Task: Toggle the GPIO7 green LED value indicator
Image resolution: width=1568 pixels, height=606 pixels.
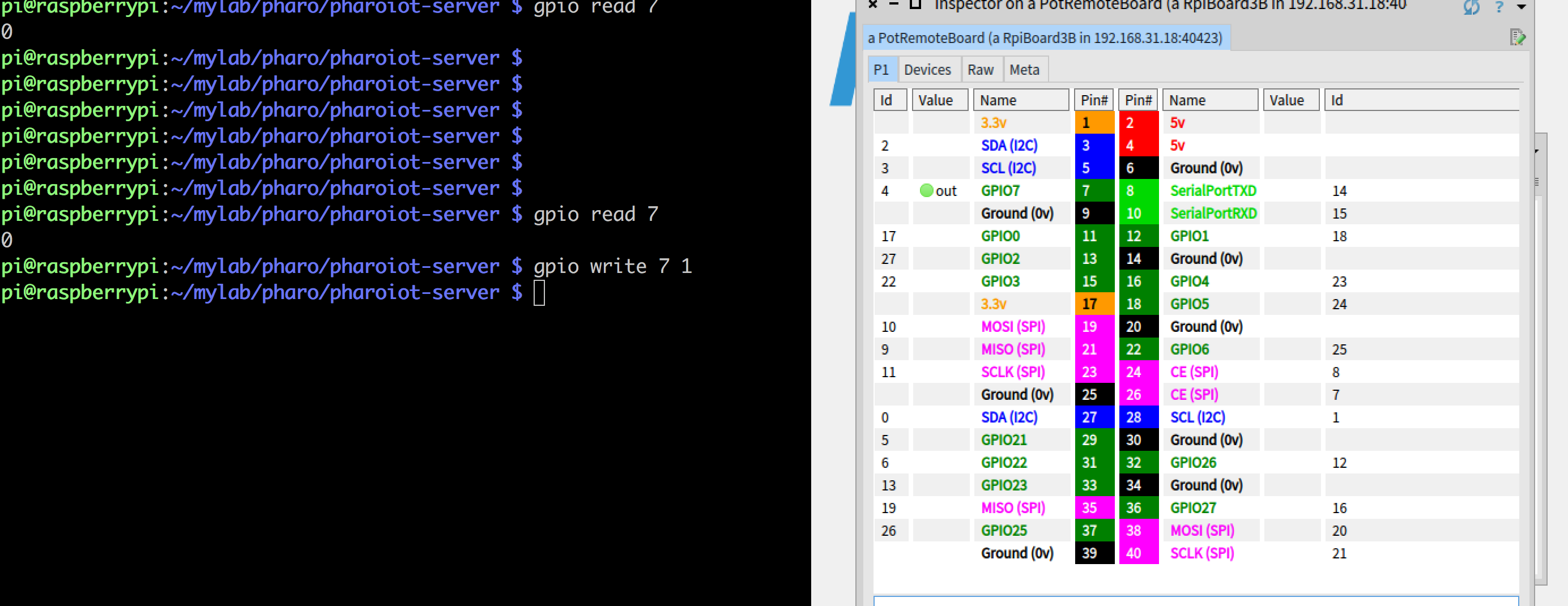Action: (x=926, y=190)
